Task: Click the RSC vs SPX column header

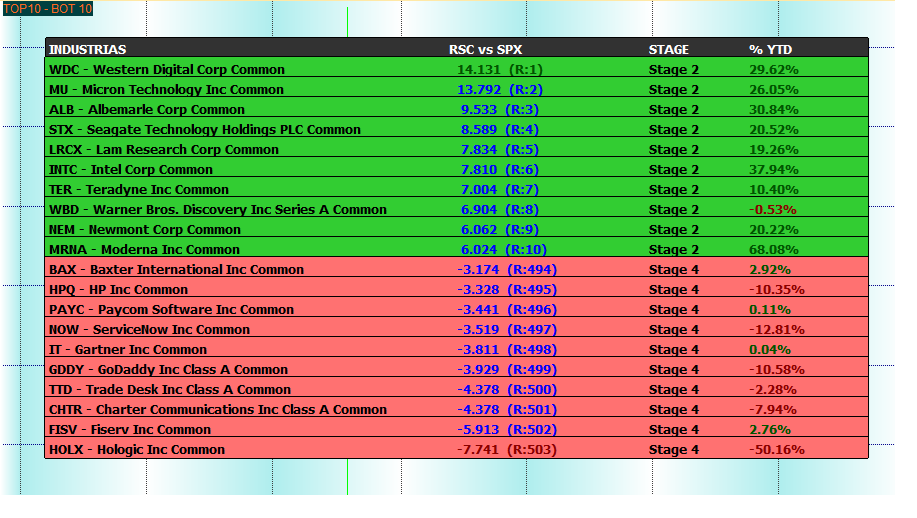Action: tap(485, 50)
